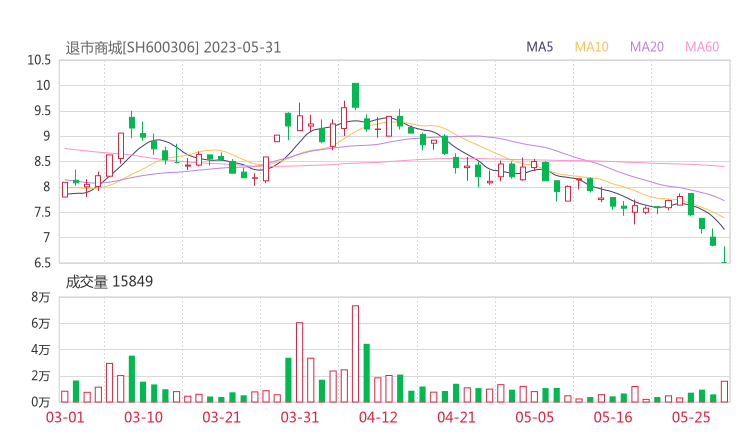
Task: Click the 03-21 date axis label
Action: [221, 417]
